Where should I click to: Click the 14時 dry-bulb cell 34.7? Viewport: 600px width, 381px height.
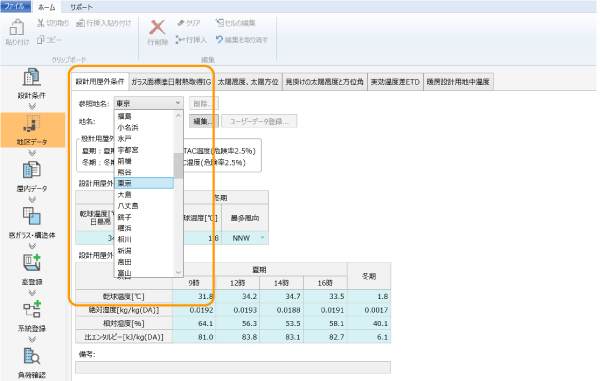281,296
